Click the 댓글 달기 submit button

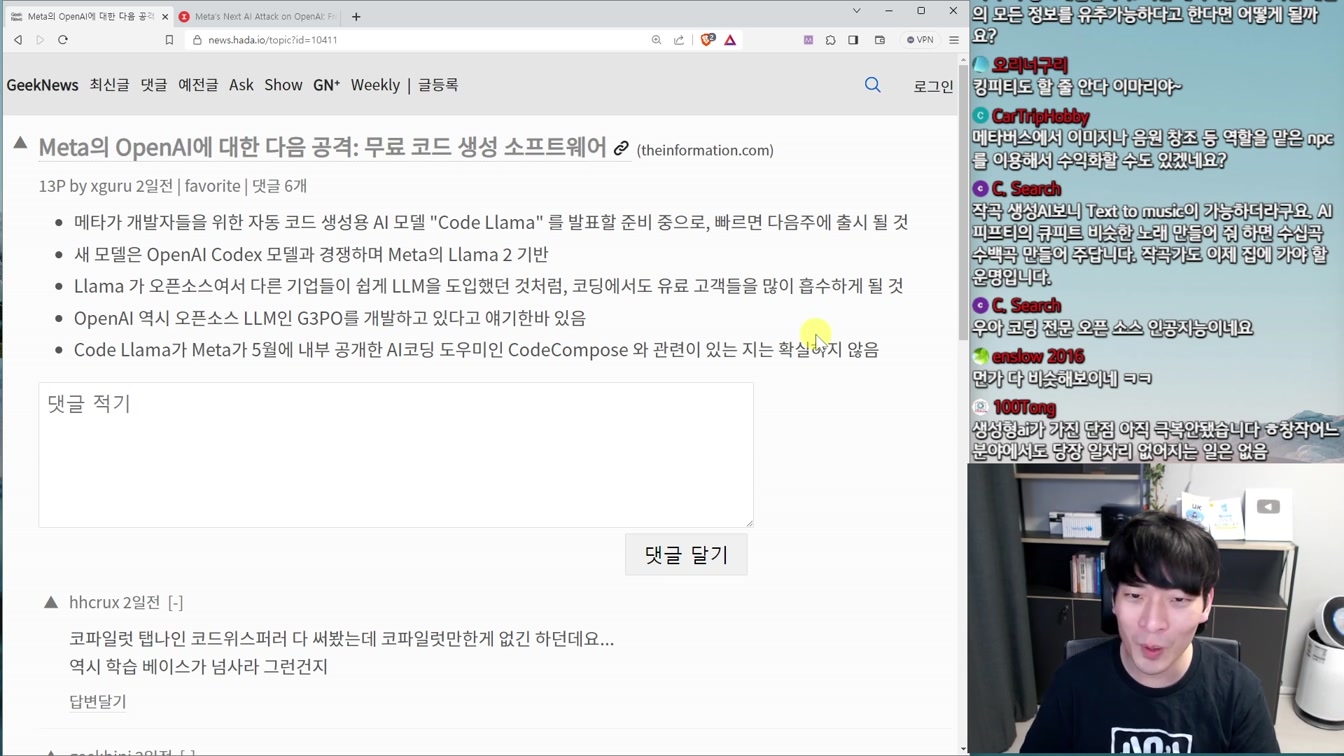(686, 554)
